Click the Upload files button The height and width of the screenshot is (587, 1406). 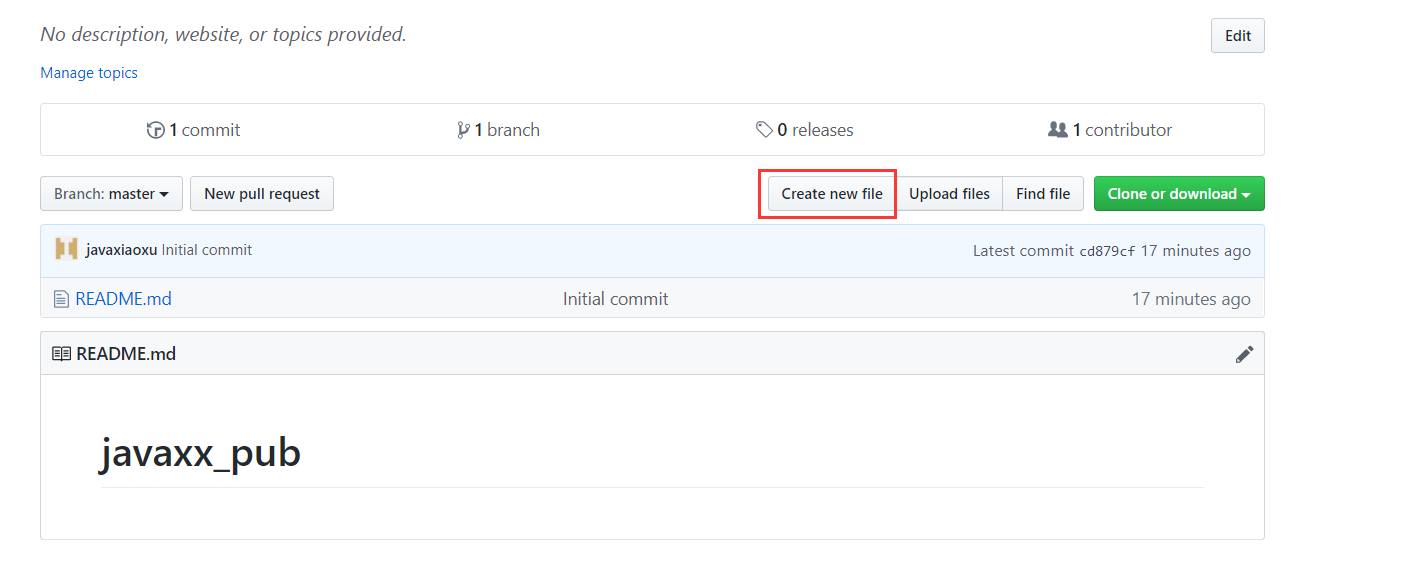pyautogui.click(x=949, y=194)
